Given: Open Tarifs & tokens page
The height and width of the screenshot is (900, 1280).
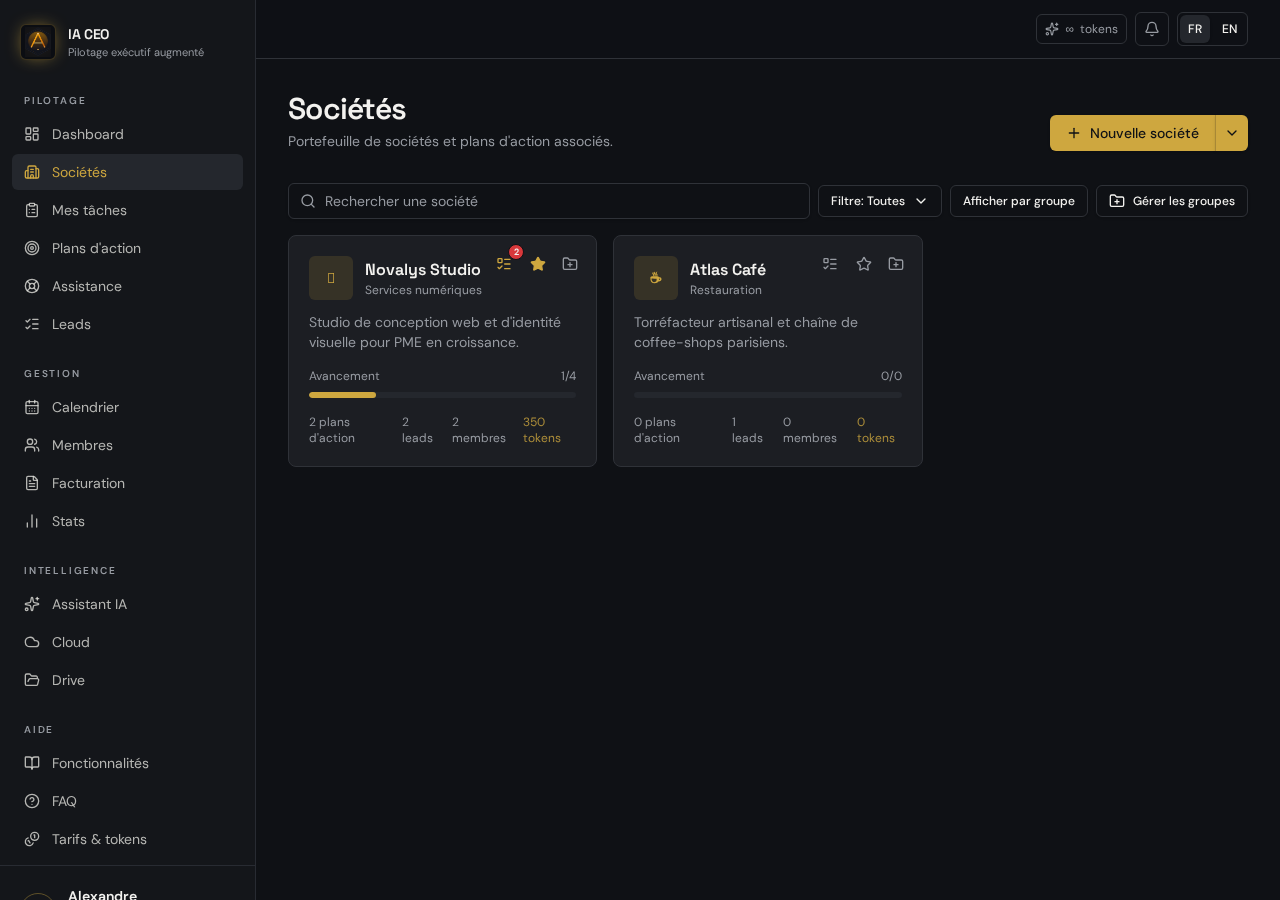Looking at the screenshot, I should [127, 839].
